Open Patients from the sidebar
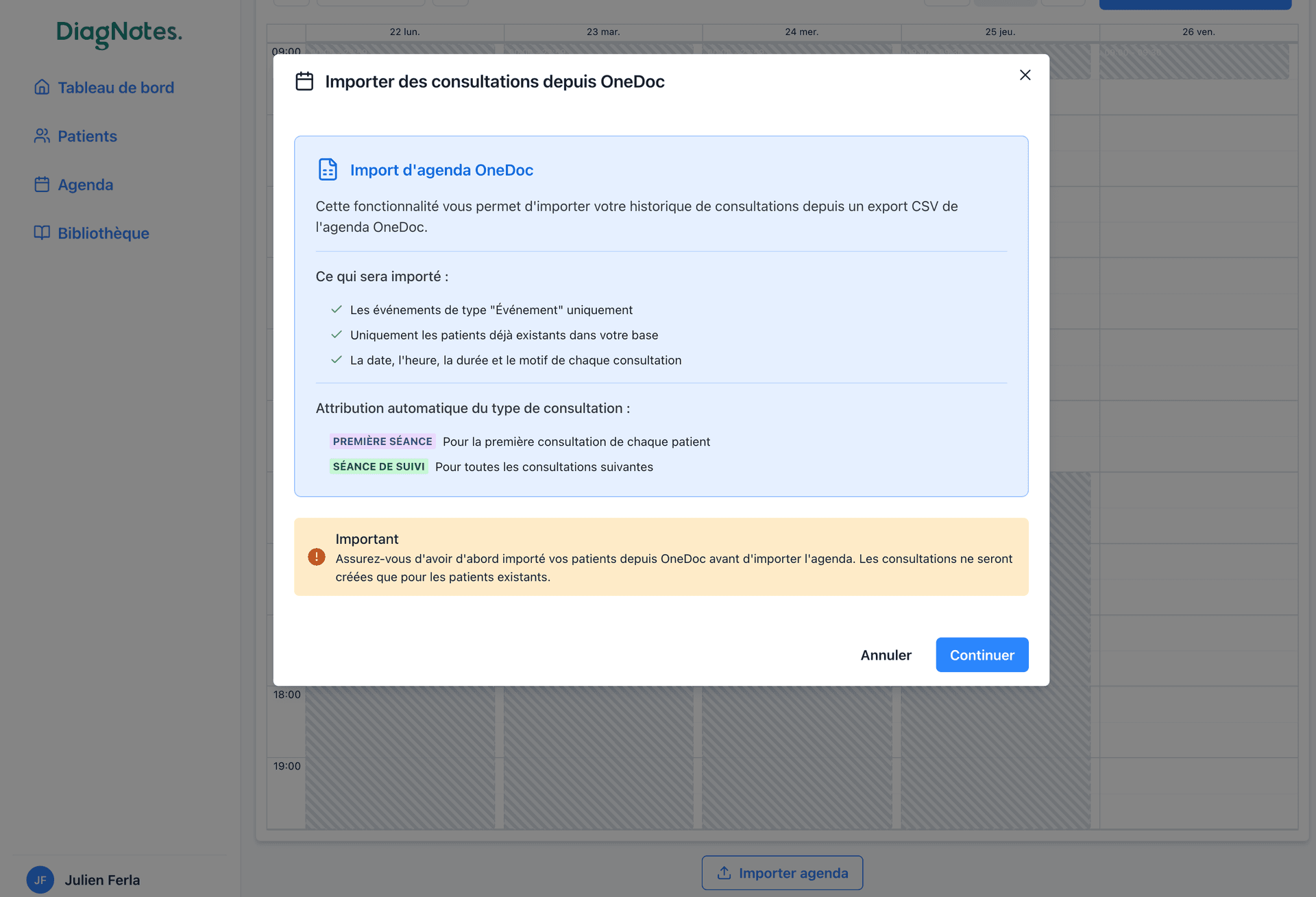Image resolution: width=1316 pixels, height=897 pixels. click(x=86, y=136)
